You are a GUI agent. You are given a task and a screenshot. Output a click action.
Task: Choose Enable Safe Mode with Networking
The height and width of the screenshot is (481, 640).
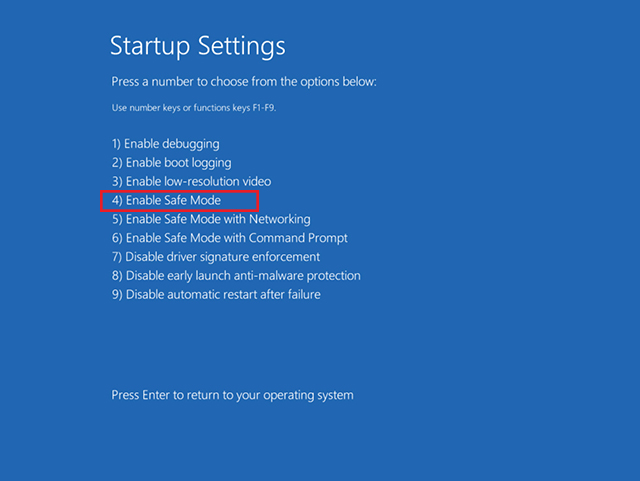tap(211, 219)
